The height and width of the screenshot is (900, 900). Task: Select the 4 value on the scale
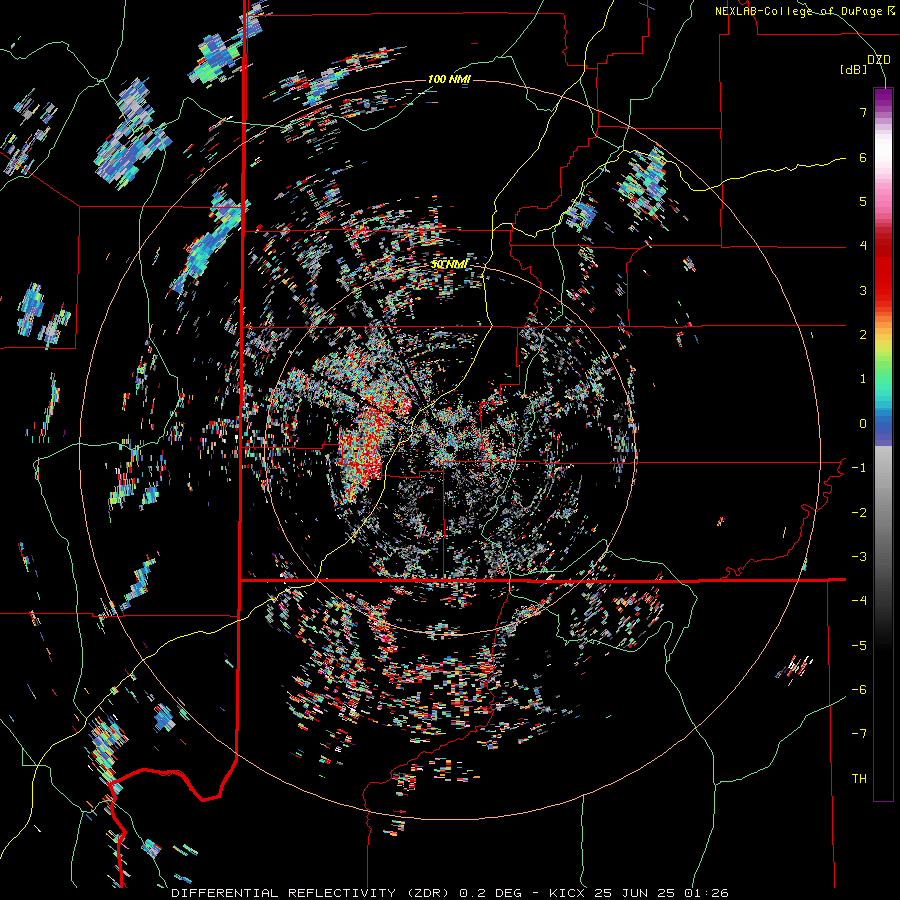coord(863,246)
